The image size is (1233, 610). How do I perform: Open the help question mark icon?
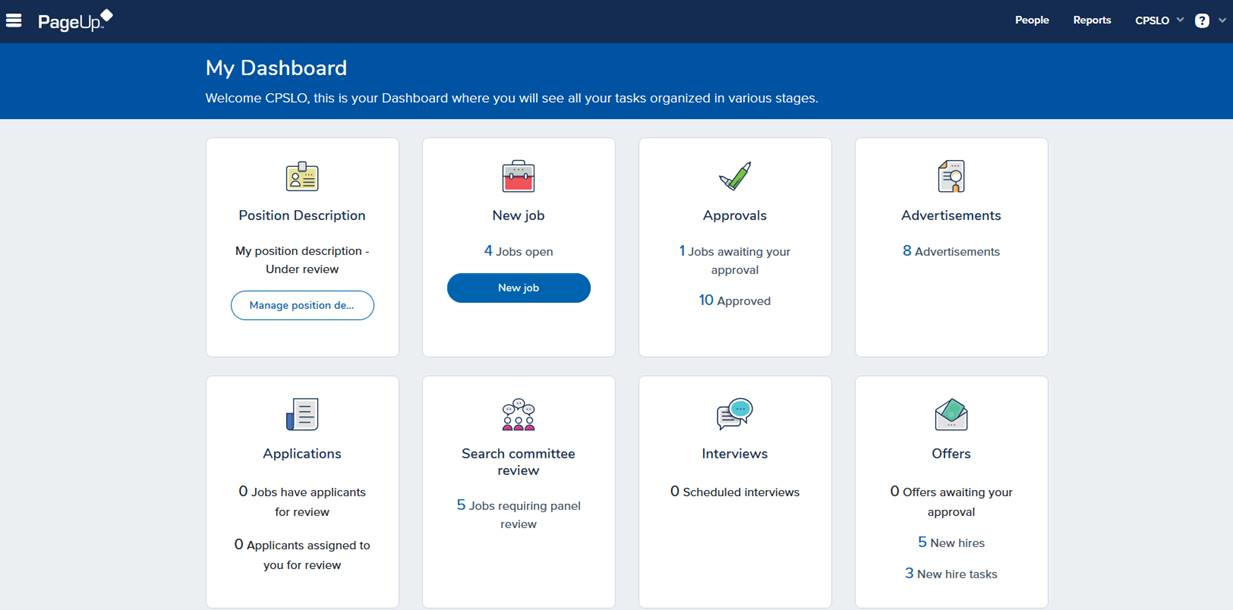1202,20
